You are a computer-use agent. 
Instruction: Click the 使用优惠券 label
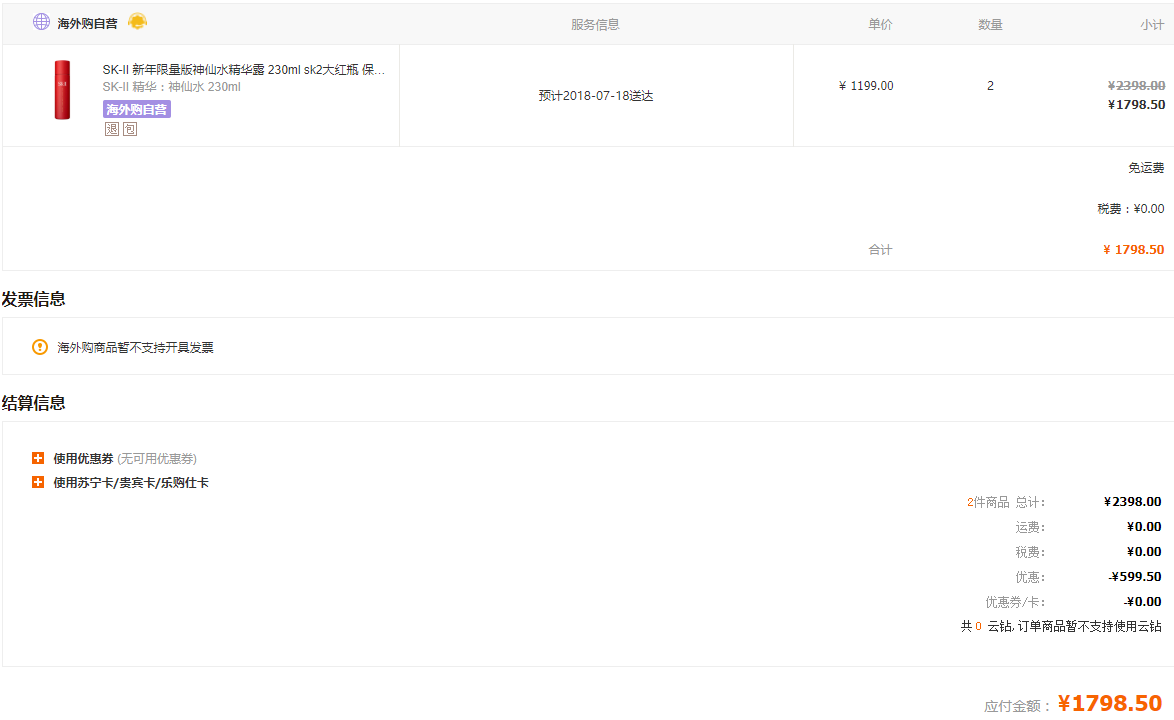[x=83, y=459]
